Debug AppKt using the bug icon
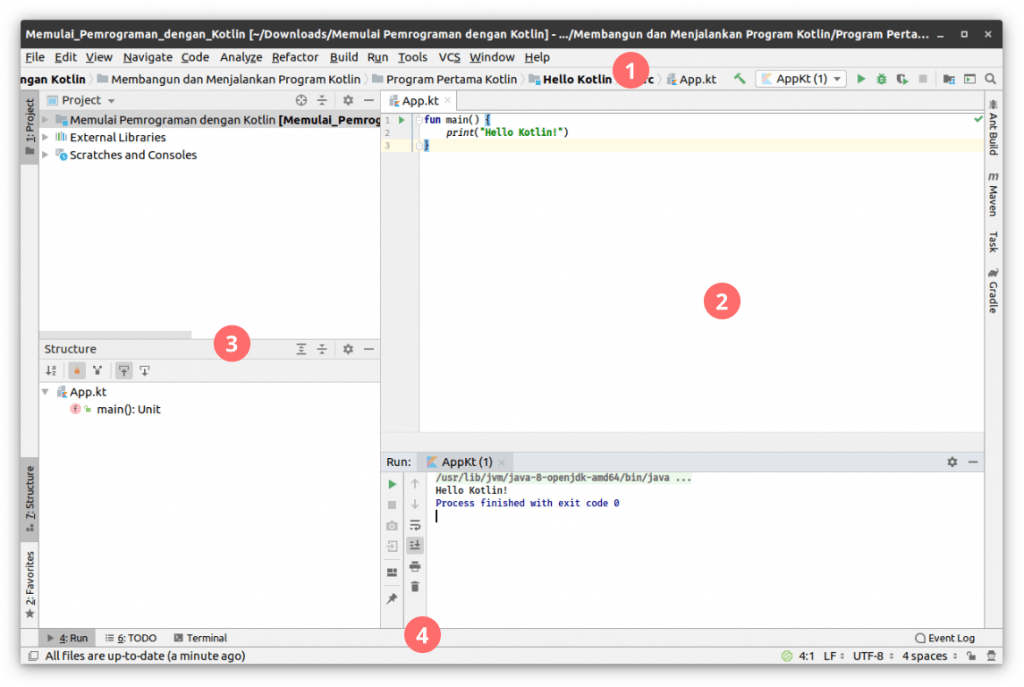 pos(880,78)
